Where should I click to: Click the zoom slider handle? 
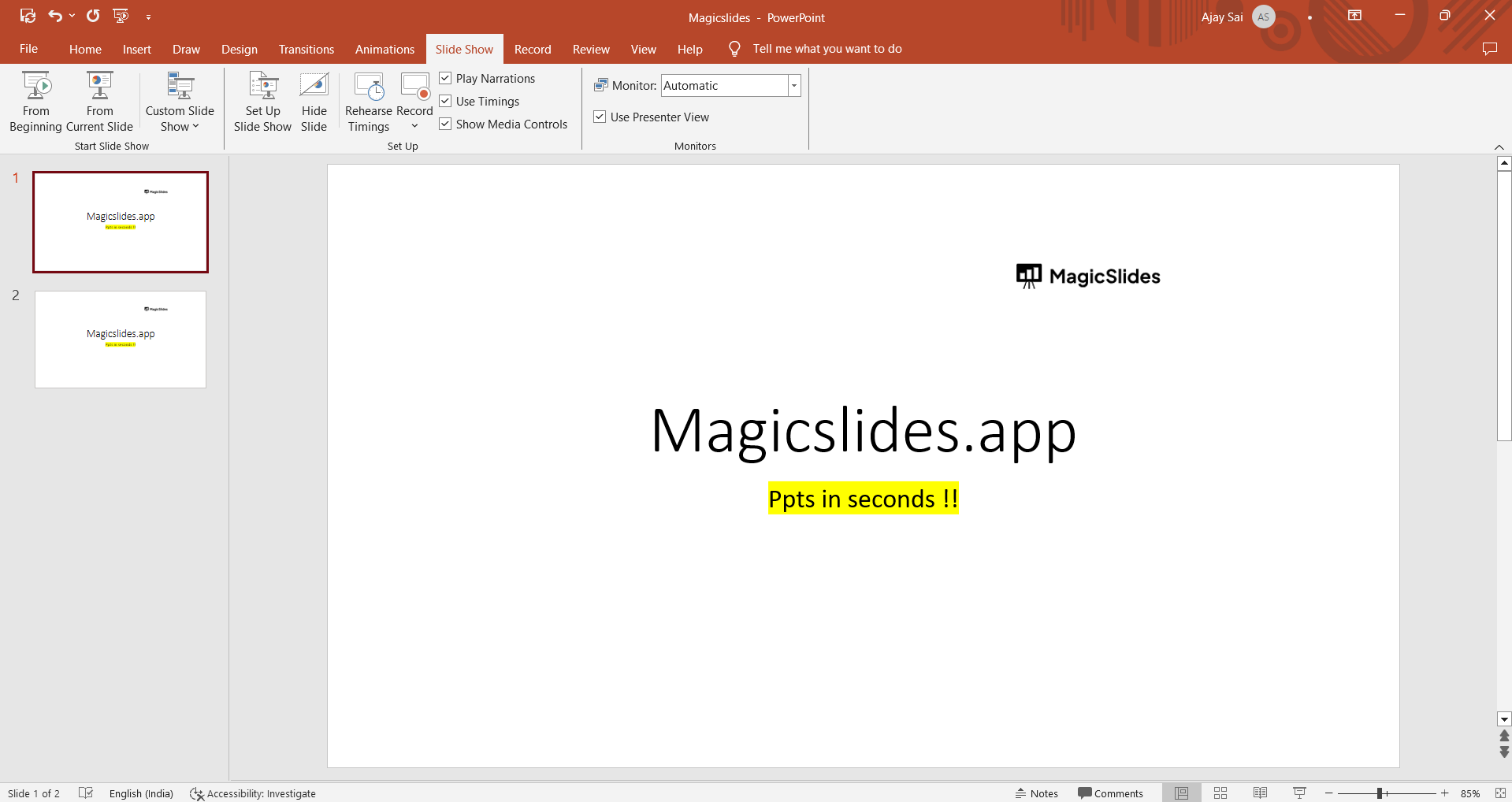[x=1380, y=793]
